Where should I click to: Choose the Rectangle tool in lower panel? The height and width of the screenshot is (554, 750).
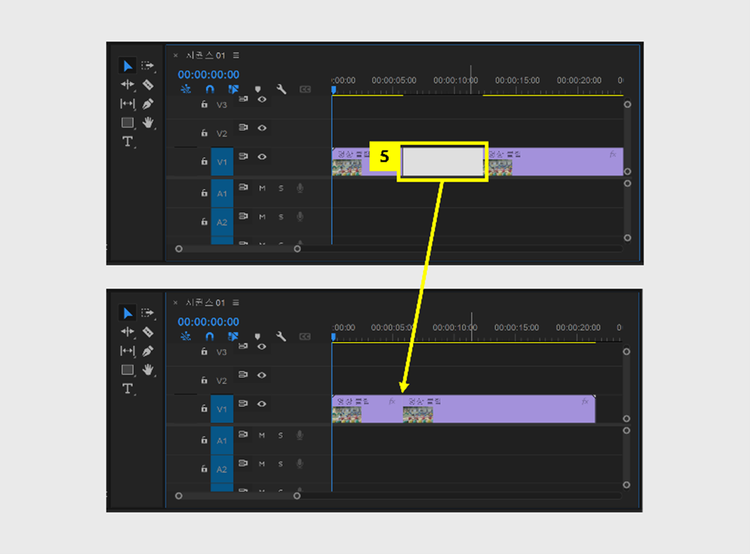point(127,369)
